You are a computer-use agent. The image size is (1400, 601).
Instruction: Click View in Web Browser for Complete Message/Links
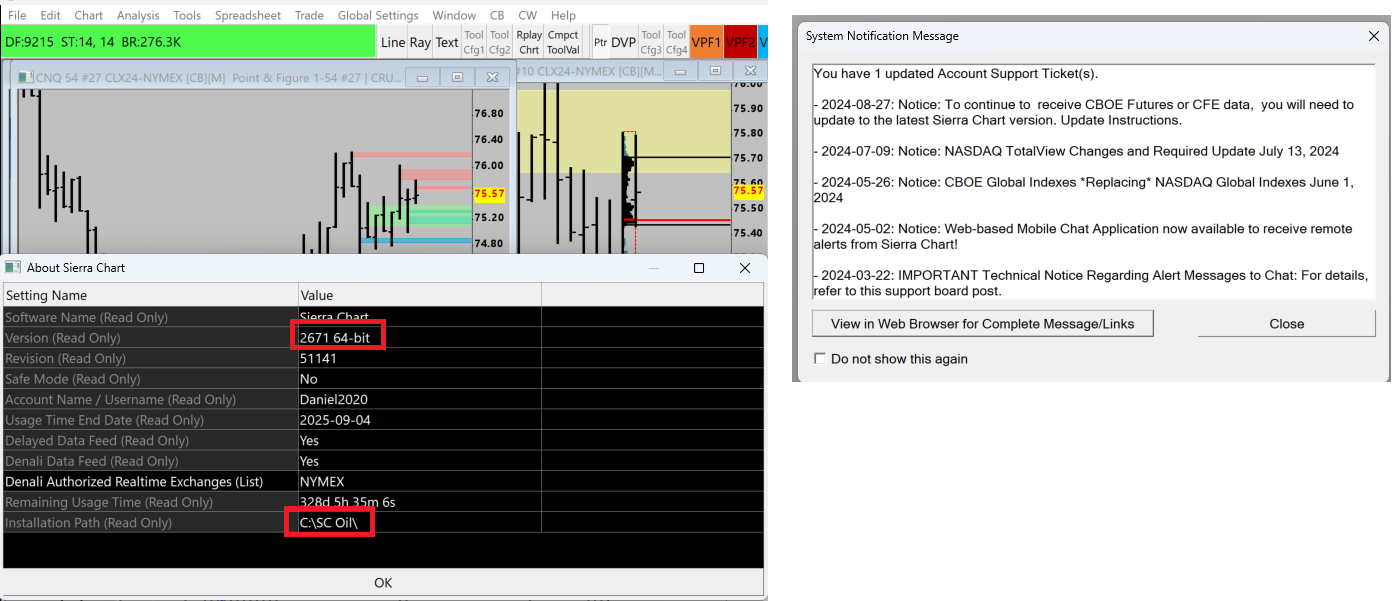pyautogui.click(x=983, y=323)
